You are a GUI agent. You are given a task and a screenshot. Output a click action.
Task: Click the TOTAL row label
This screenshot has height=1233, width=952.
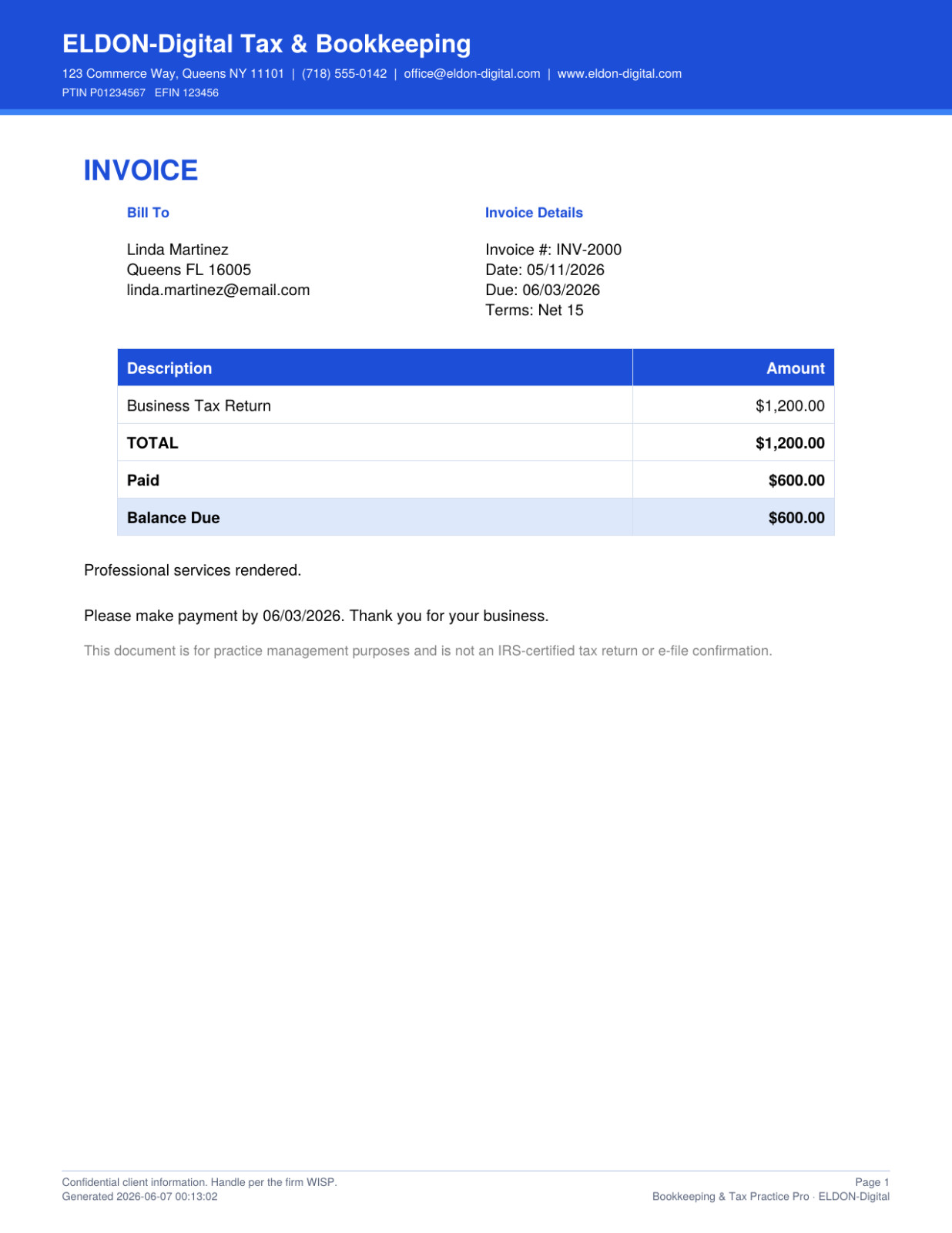tap(153, 443)
